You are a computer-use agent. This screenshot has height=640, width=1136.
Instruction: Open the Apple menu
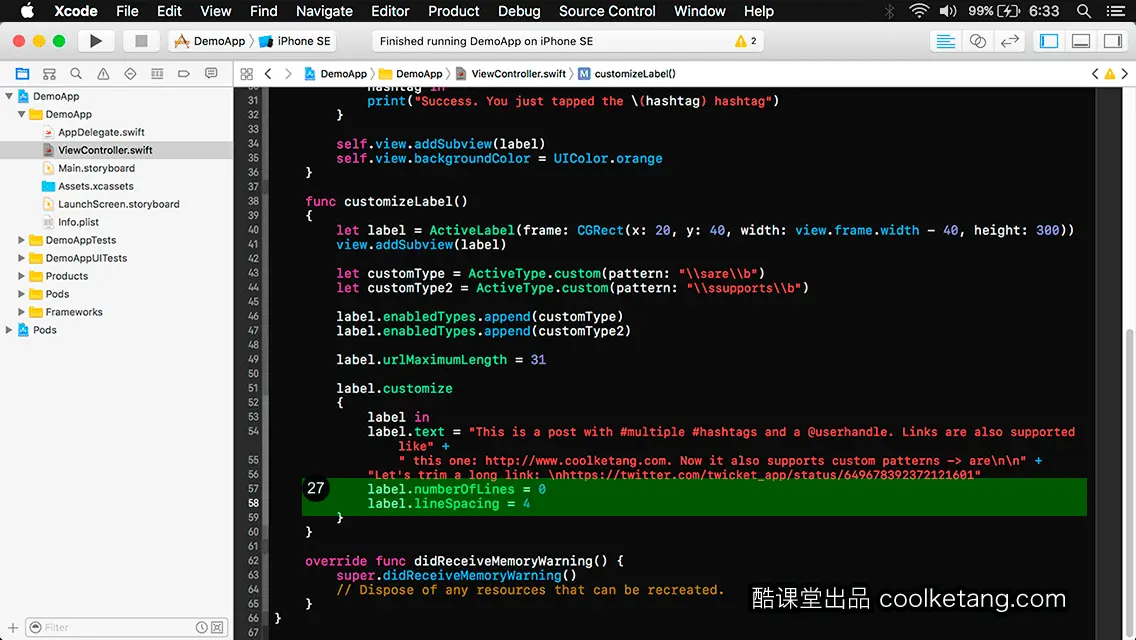(27, 11)
